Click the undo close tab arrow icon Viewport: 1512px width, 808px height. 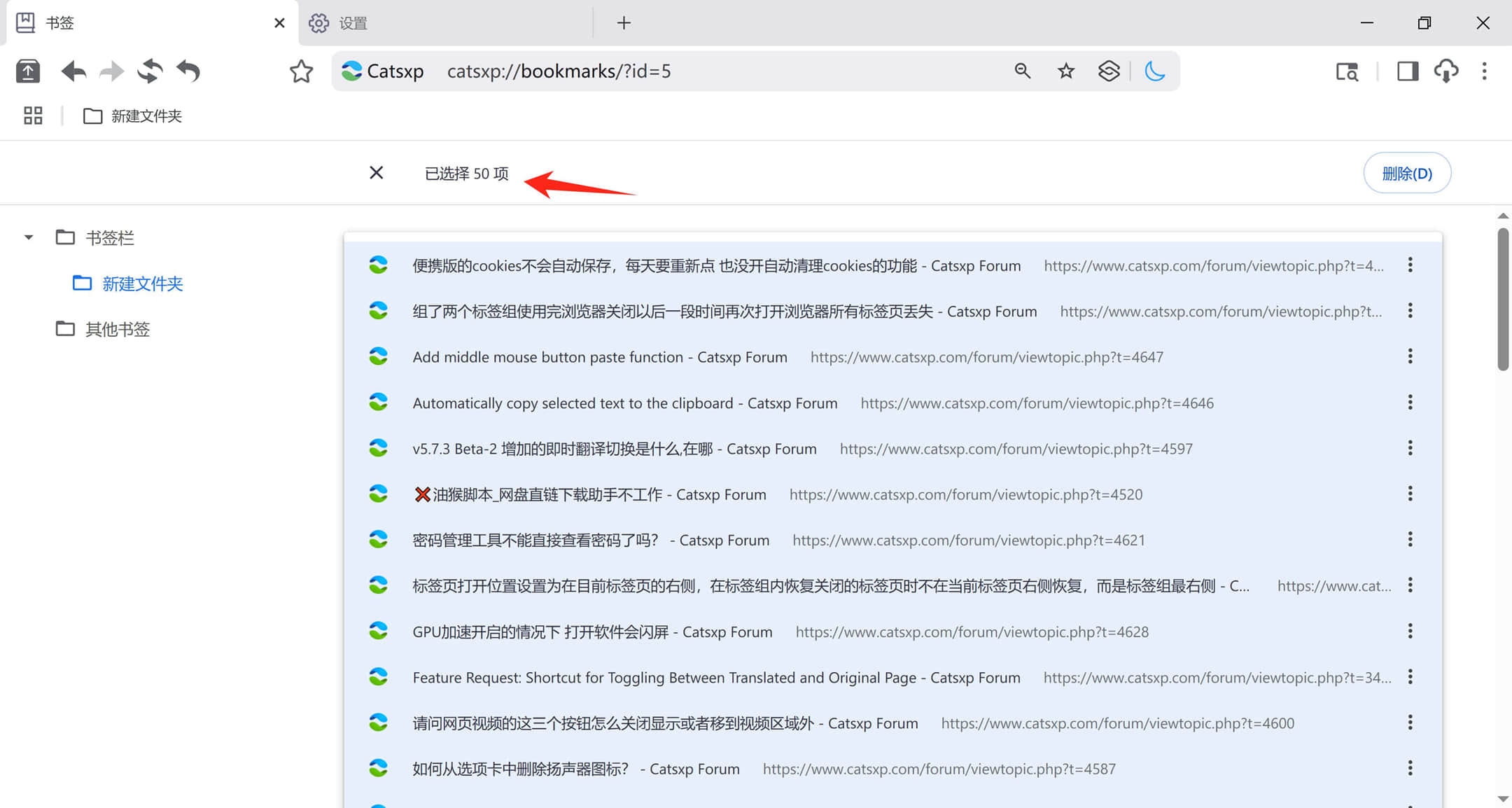[x=188, y=71]
